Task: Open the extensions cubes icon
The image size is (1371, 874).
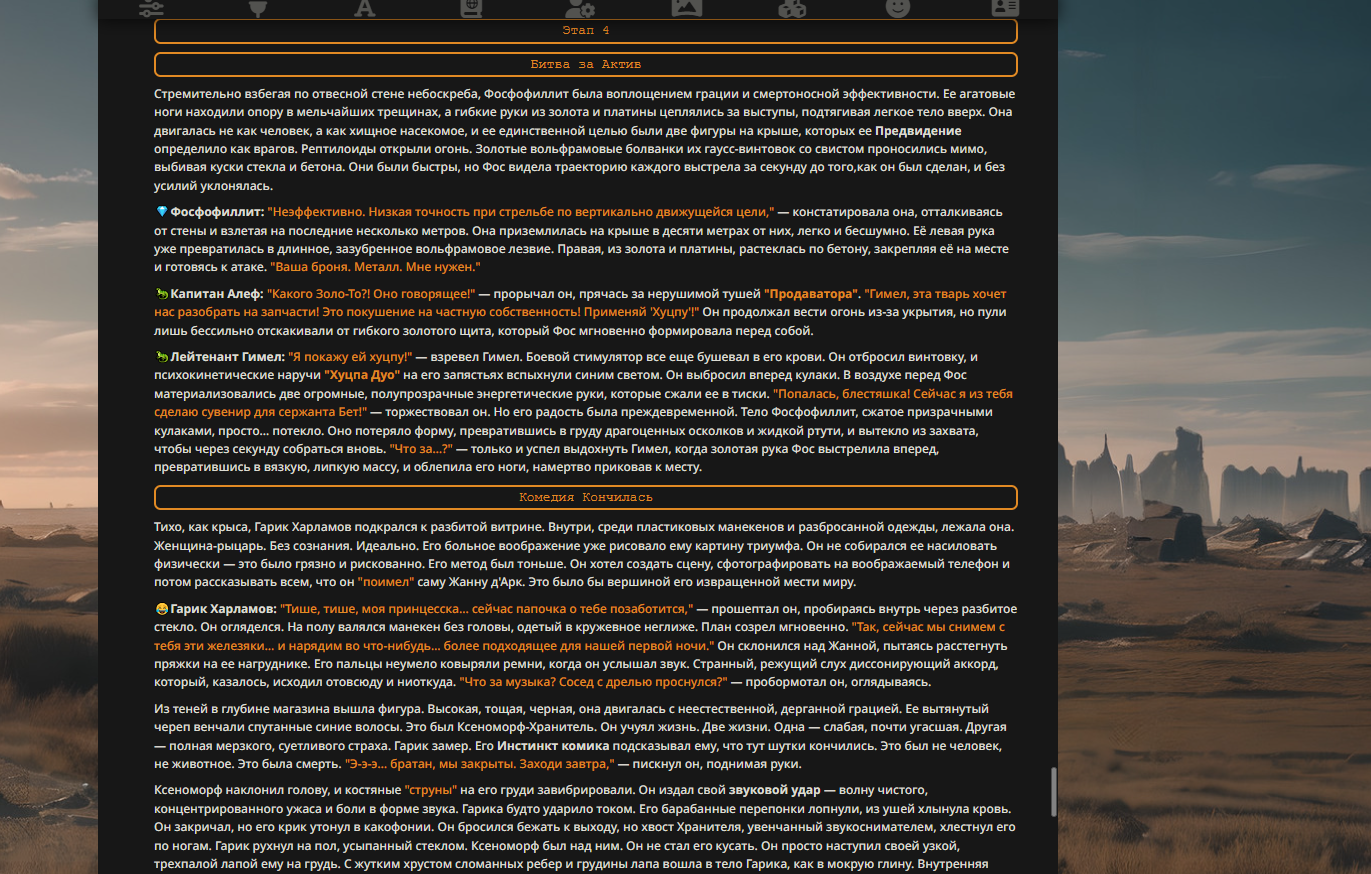Action: point(792,8)
